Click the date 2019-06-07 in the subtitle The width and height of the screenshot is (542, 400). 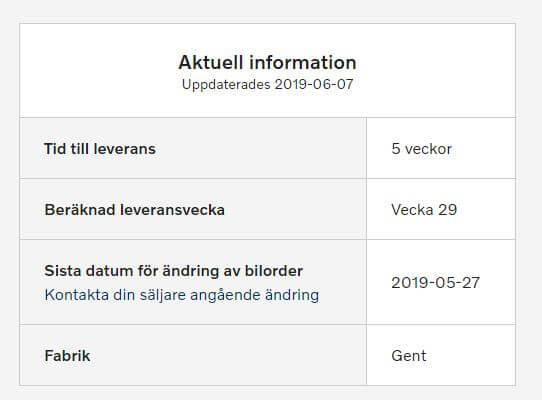click(x=314, y=84)
